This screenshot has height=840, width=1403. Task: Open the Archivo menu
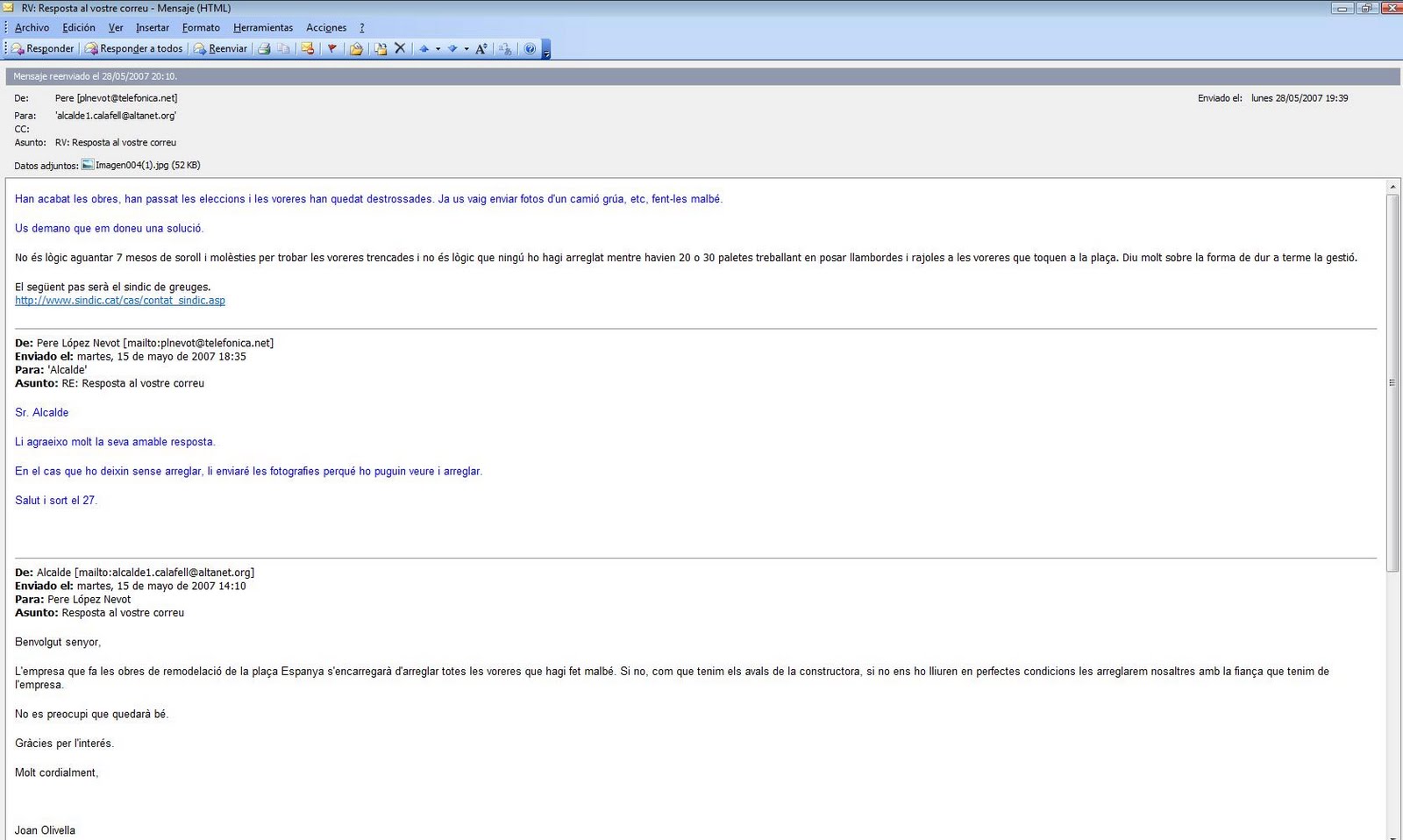pyautogui.click(x=32, y=28)
